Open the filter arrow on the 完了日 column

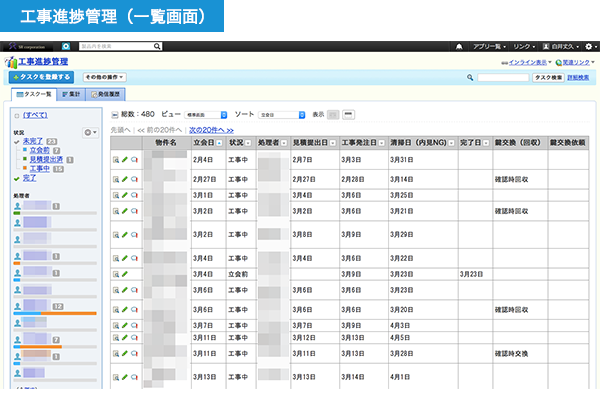[x=486, y=143]
